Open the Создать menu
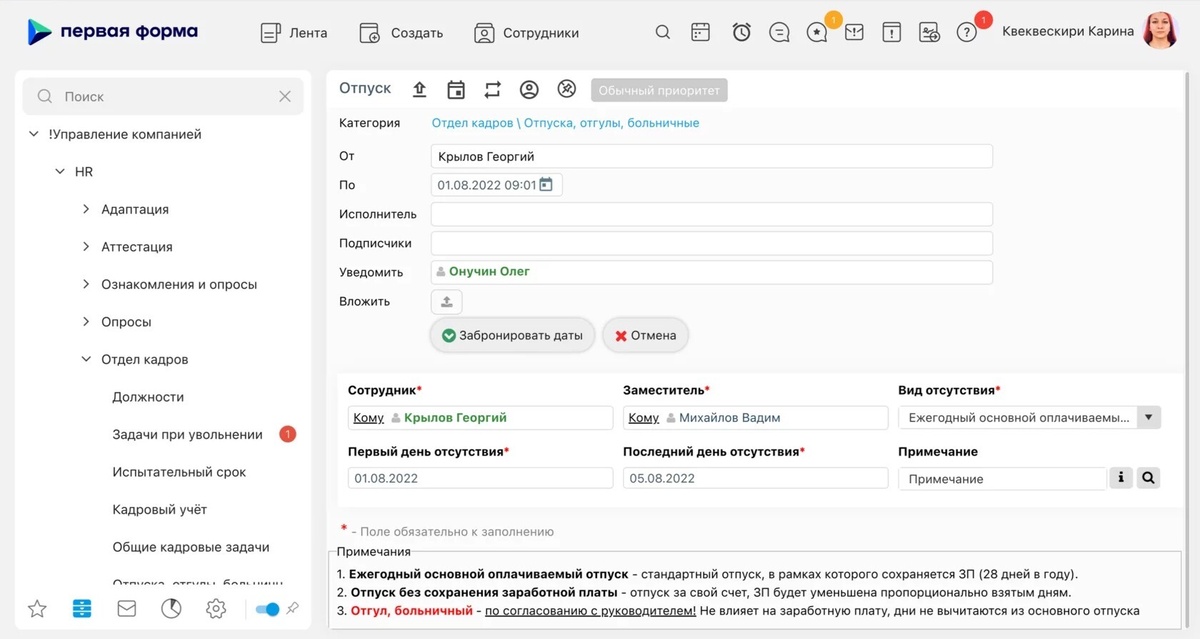Screen dimensions: 1200x639 (x=401, y=32)
